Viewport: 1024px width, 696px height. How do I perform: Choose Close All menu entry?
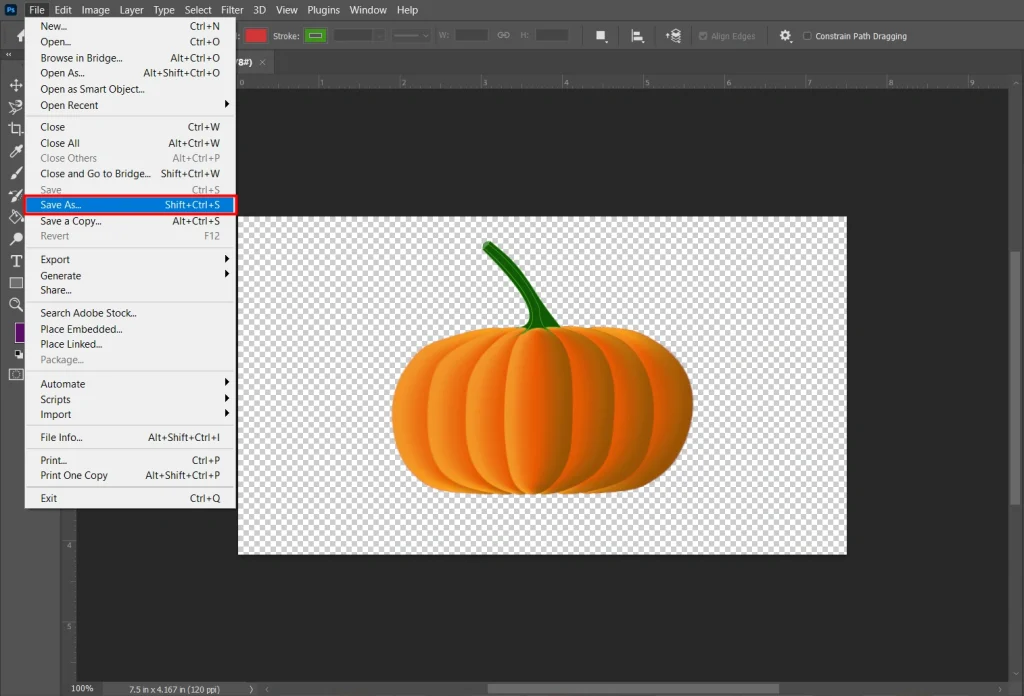(x=130, y=143)
